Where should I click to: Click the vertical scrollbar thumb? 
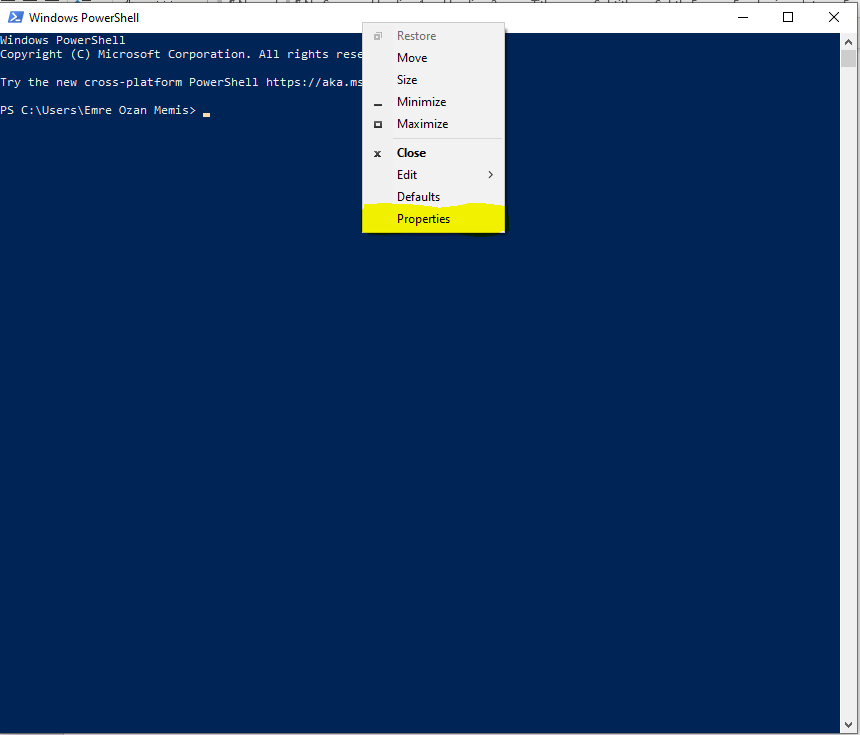(x=848, y=58)
